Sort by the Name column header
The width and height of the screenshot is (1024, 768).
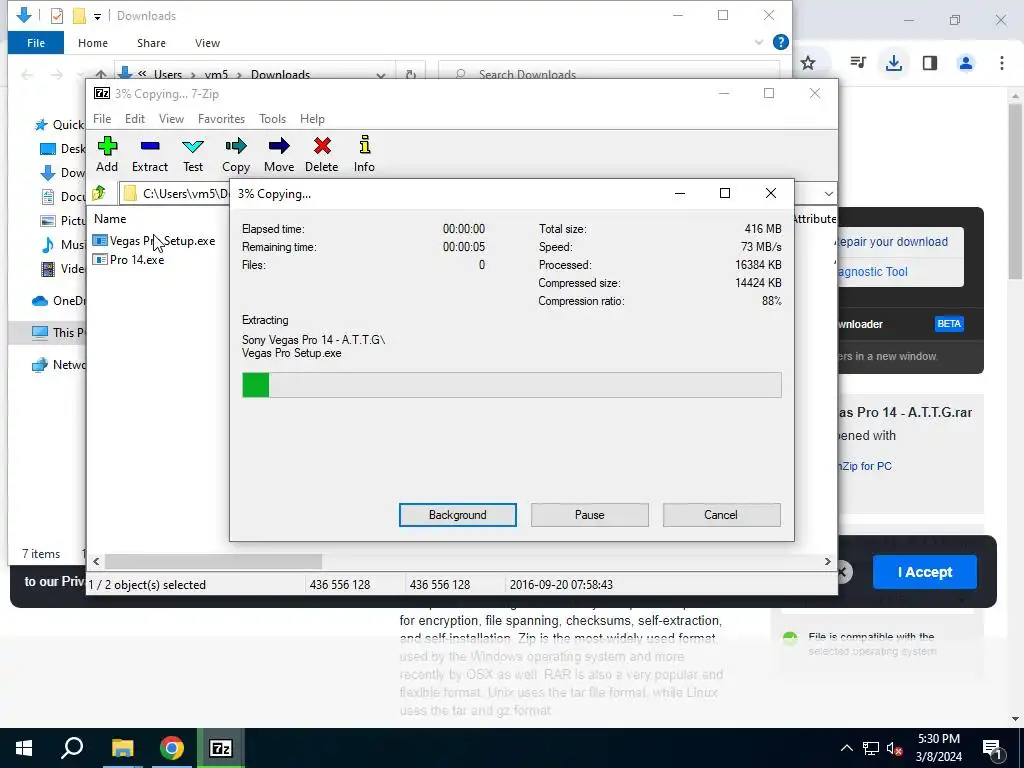coord(110,219)
